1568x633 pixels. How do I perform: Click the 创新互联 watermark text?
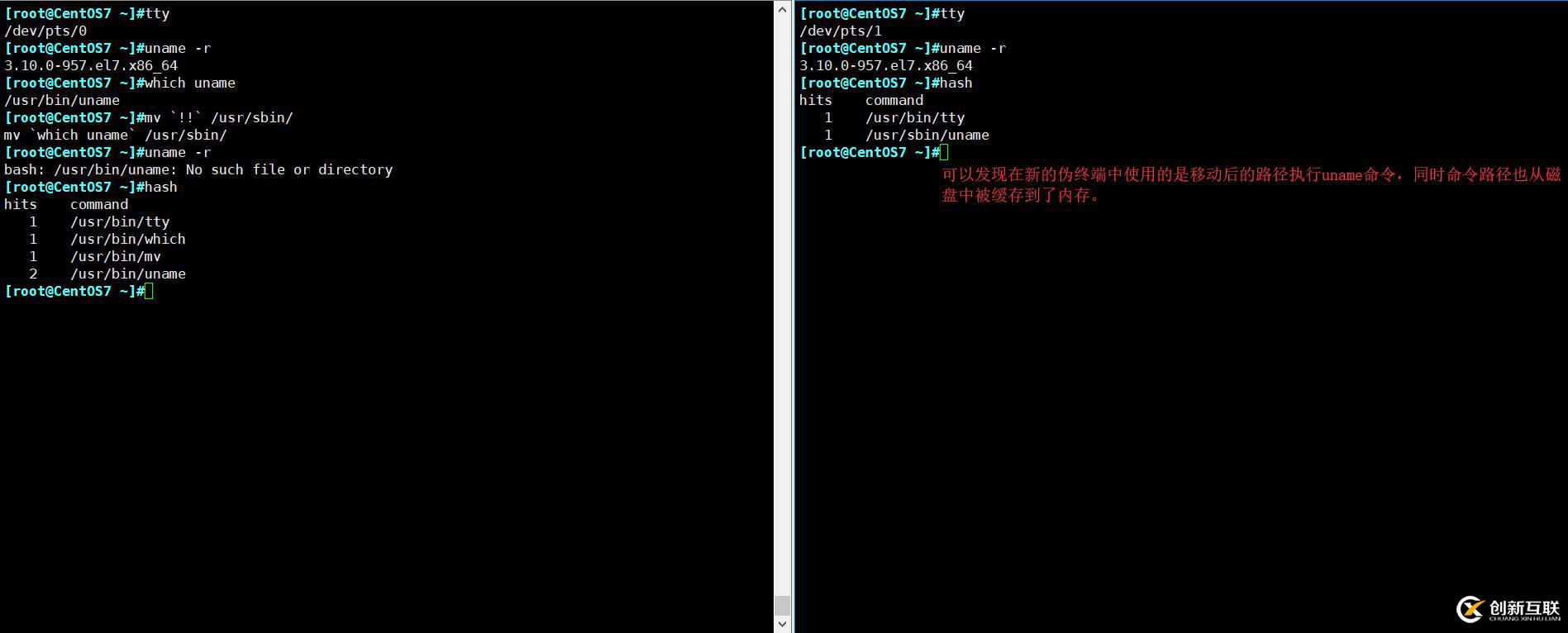1524,608
